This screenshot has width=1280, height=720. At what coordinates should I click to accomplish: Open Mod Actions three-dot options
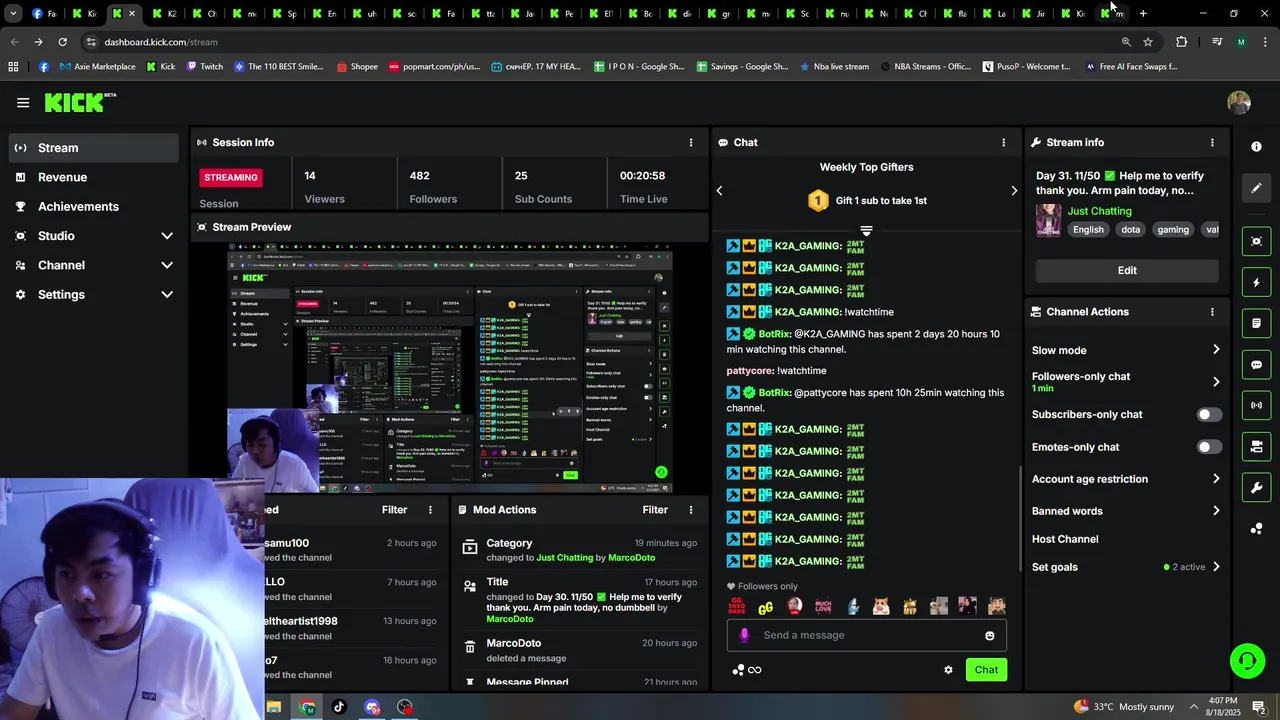690,510
